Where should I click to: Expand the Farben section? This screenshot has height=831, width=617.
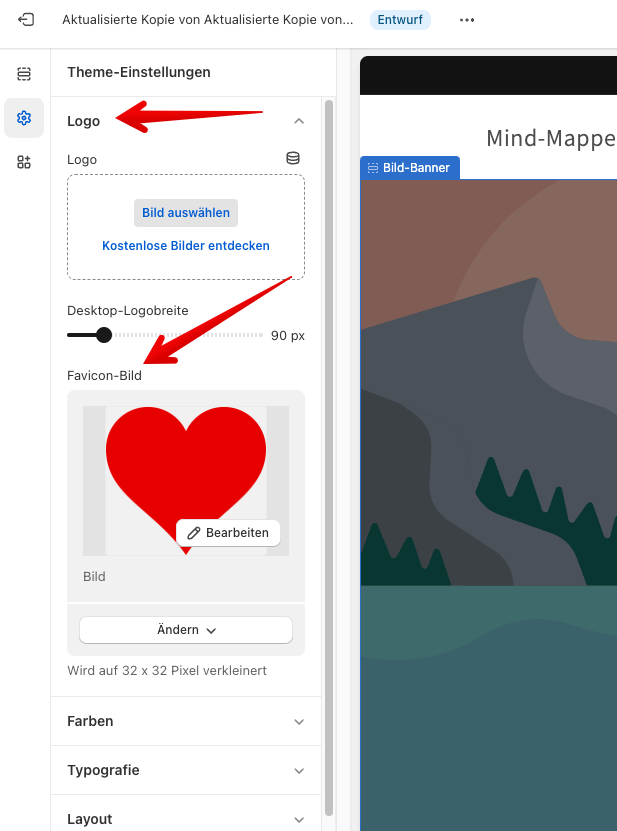(186, 721)
